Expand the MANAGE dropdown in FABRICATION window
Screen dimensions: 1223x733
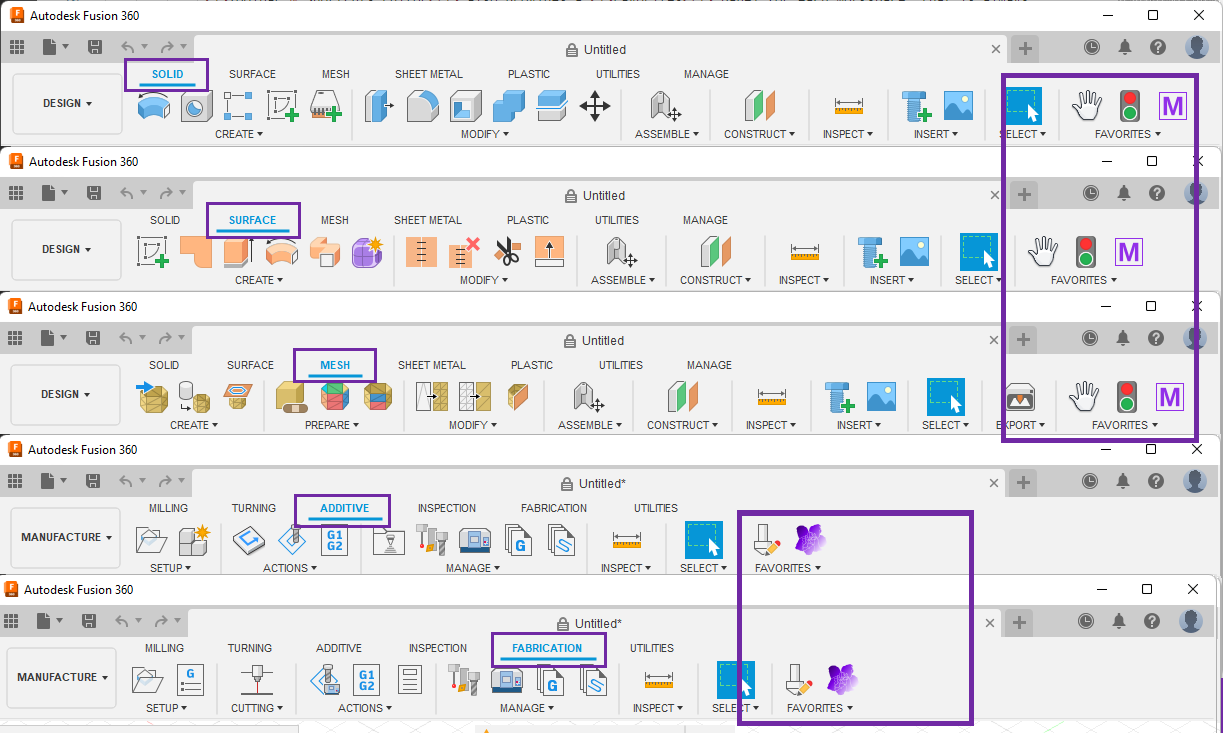(527, 708)
